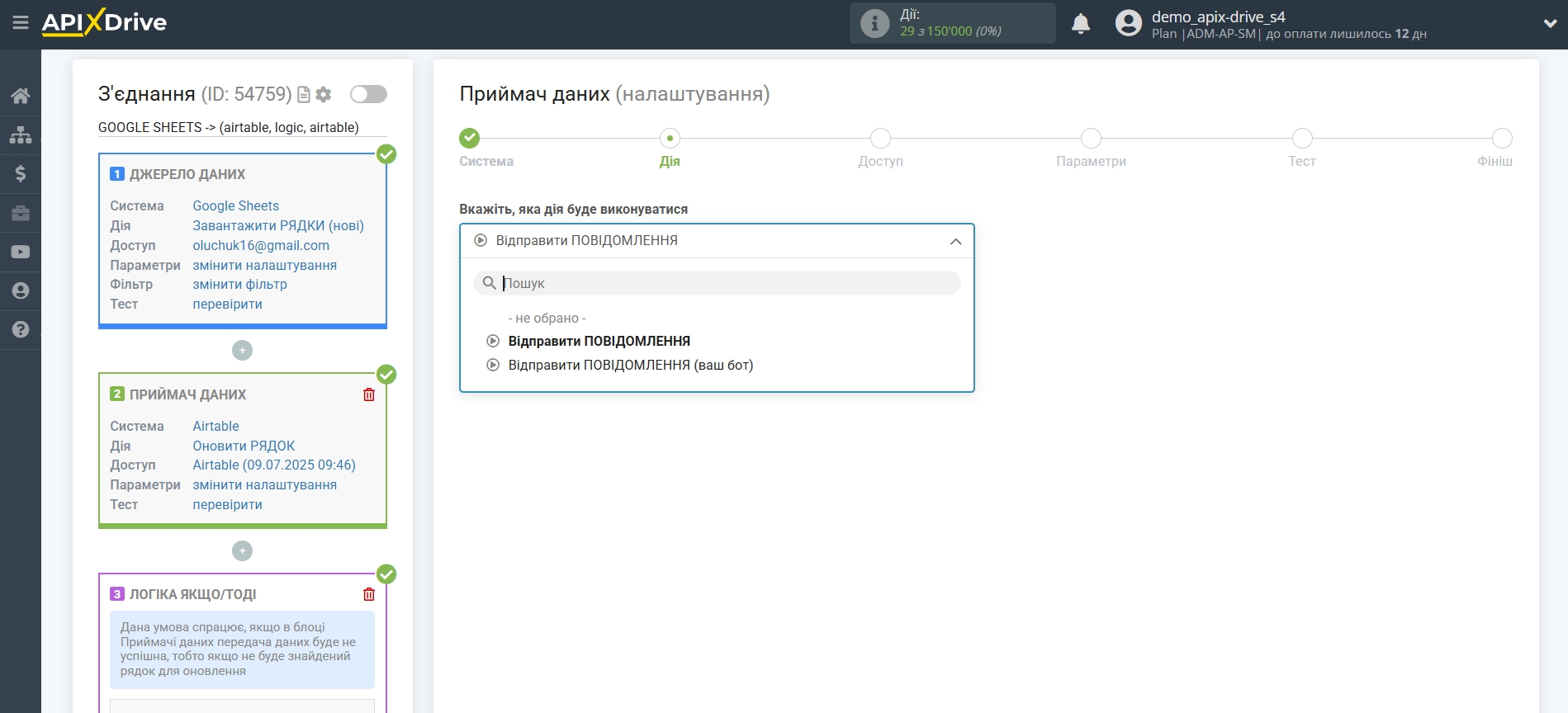Screen dimensions: 1568x713
Task: Click source 'змінити налаштування' link
Action: pos(264,265)
